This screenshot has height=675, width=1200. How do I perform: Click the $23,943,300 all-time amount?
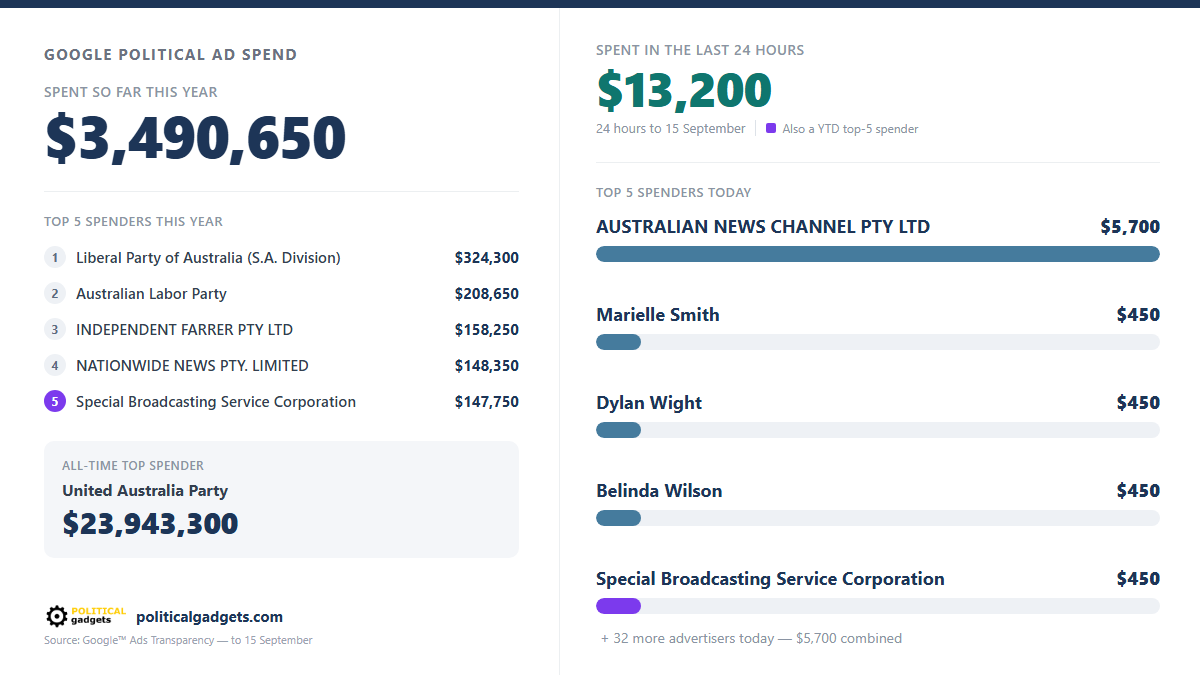[150, 523]
